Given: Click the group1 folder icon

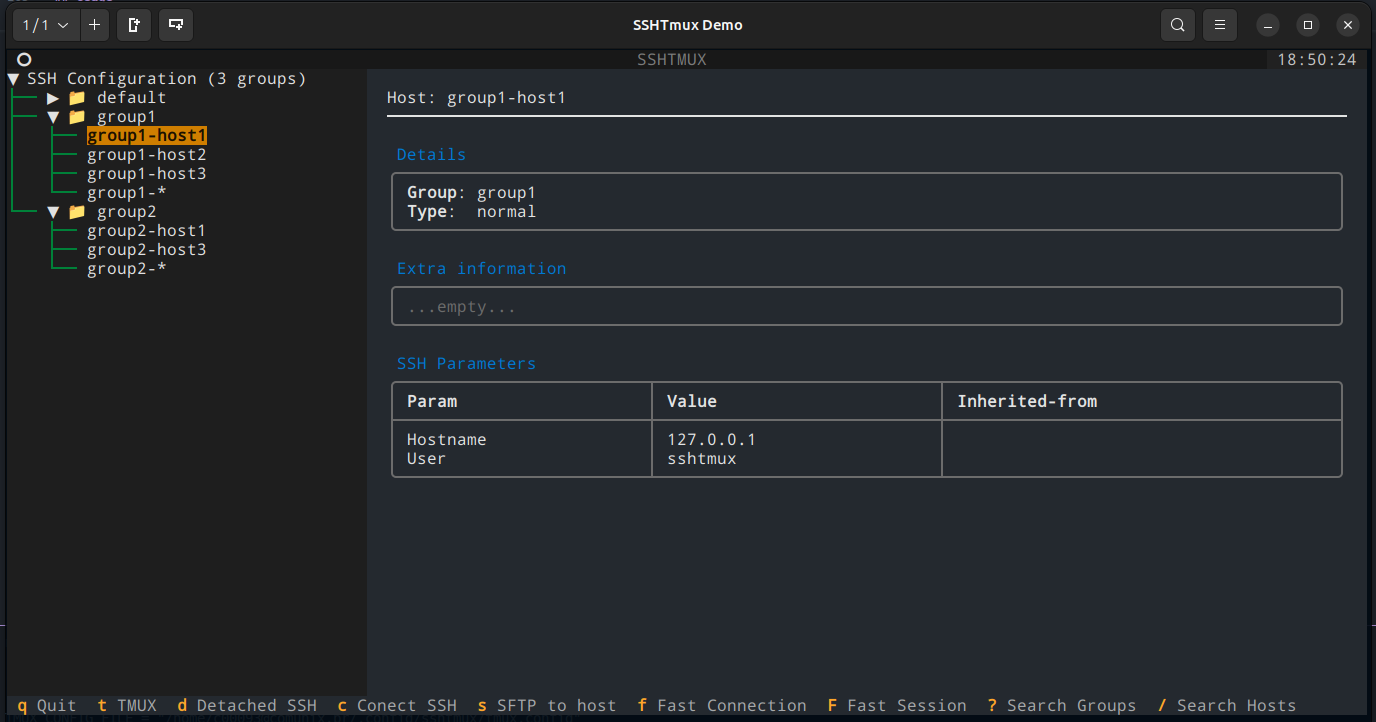Looking at the screenshot, I should 77,117.
